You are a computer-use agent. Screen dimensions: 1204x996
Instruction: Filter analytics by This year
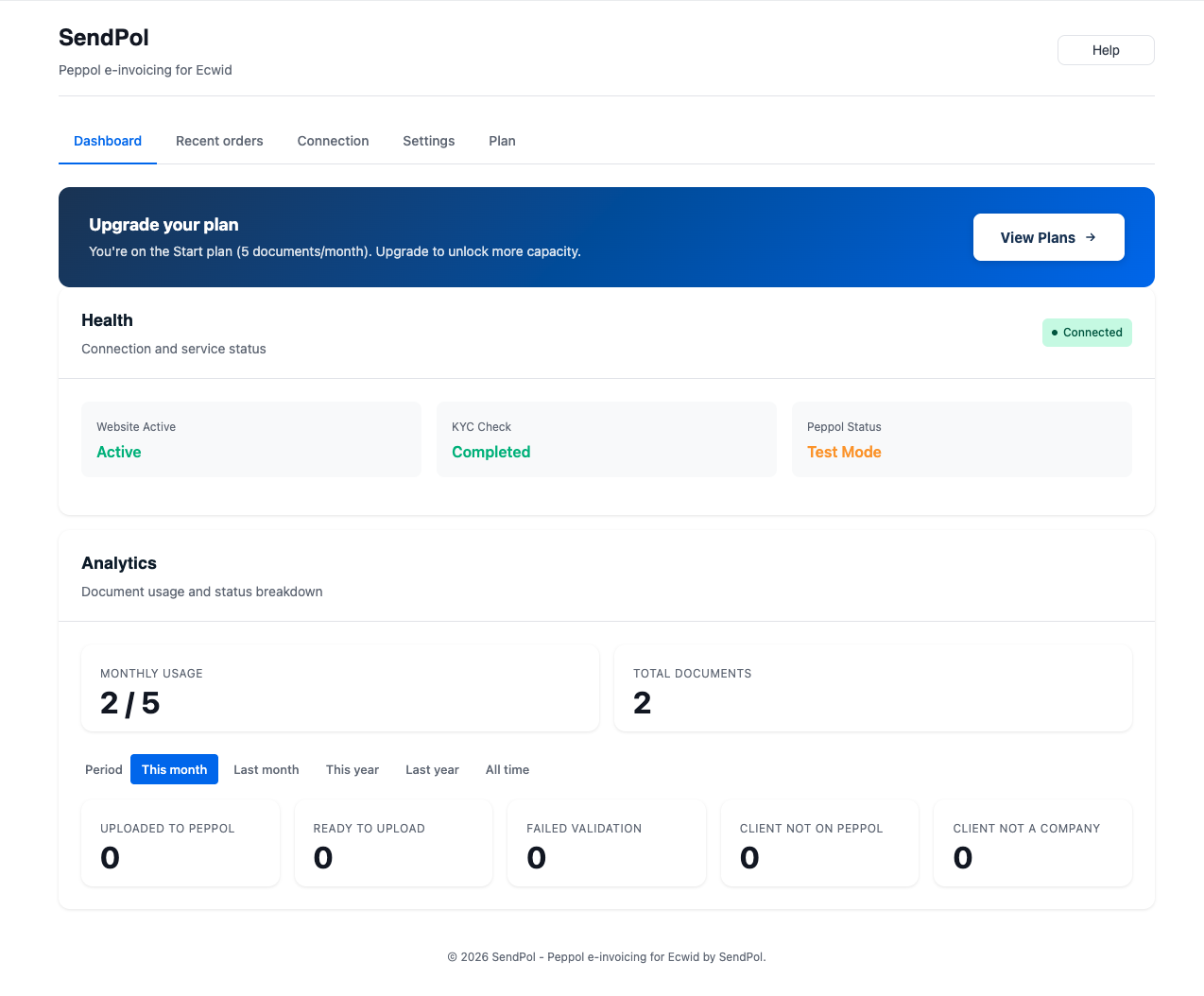[x=353, y=769]
